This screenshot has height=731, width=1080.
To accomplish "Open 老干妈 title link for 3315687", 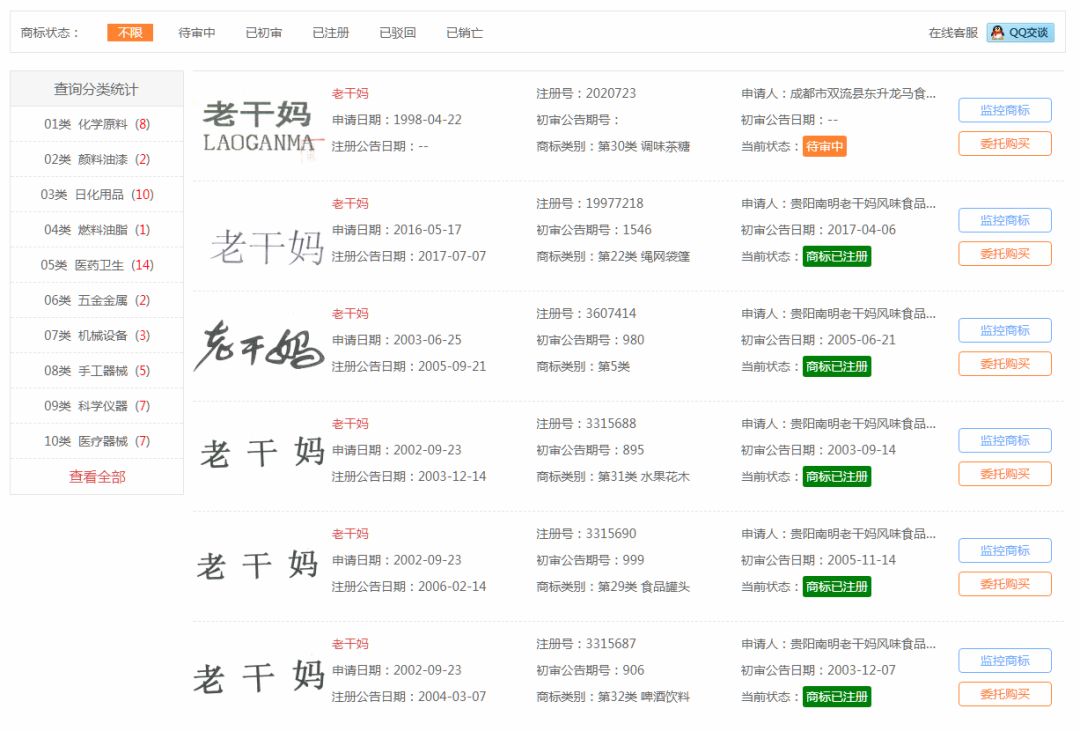I will [350, 644].
